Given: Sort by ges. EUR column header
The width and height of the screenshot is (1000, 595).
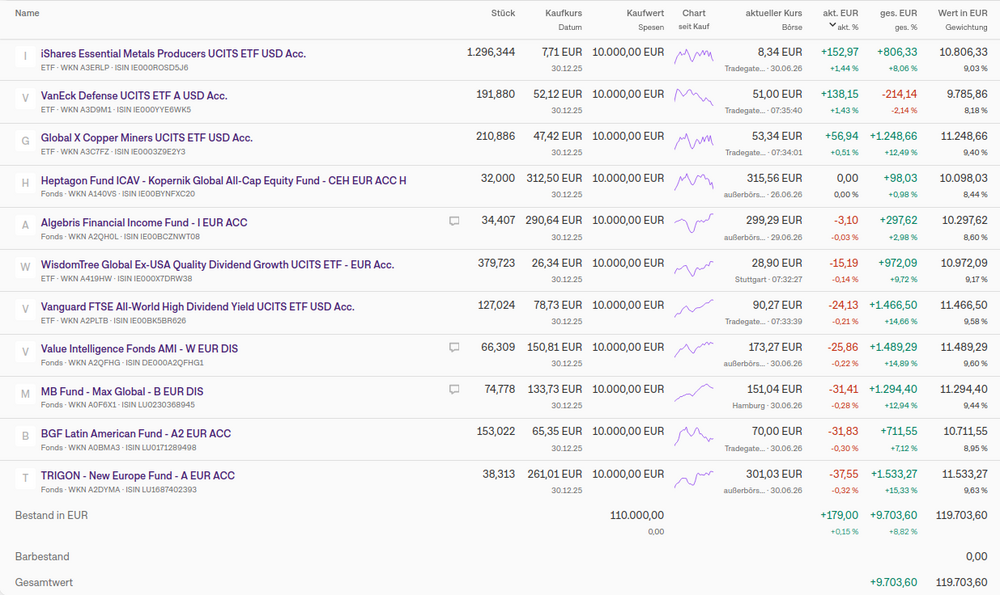Looking at the screenshot, I should pos(899,13).
